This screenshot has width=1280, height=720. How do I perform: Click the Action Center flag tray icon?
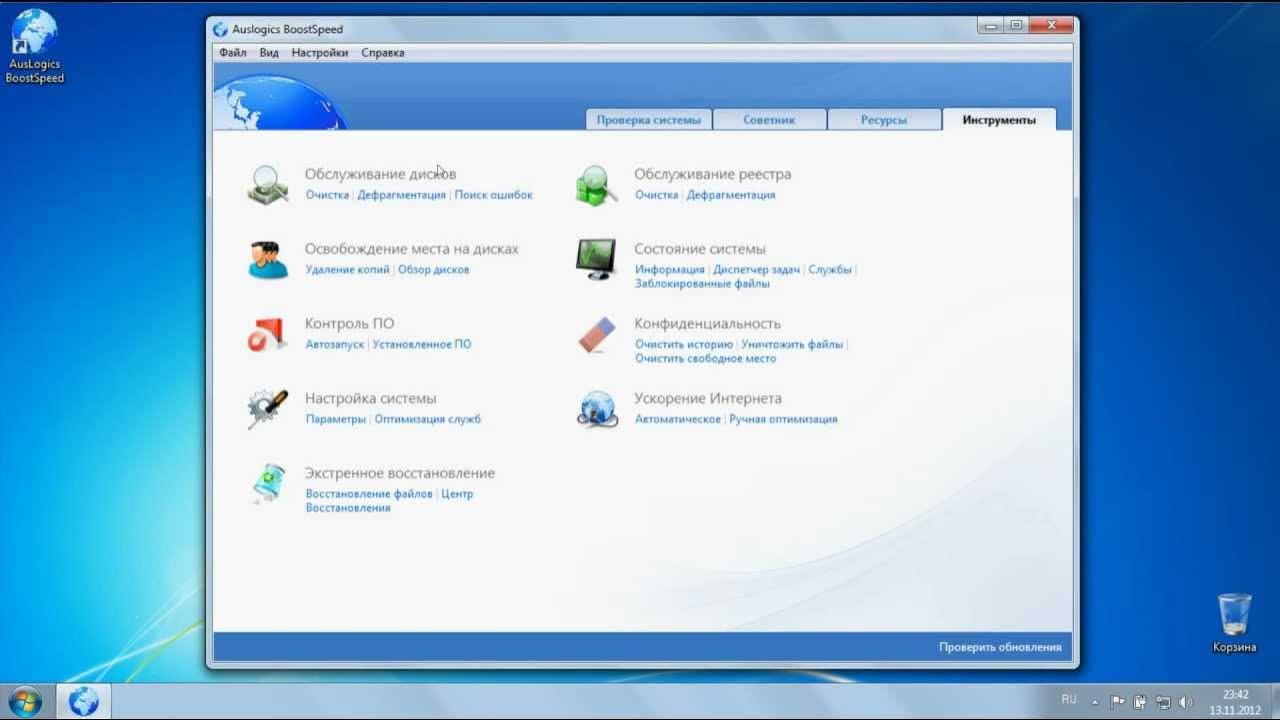pos(1118,702)
